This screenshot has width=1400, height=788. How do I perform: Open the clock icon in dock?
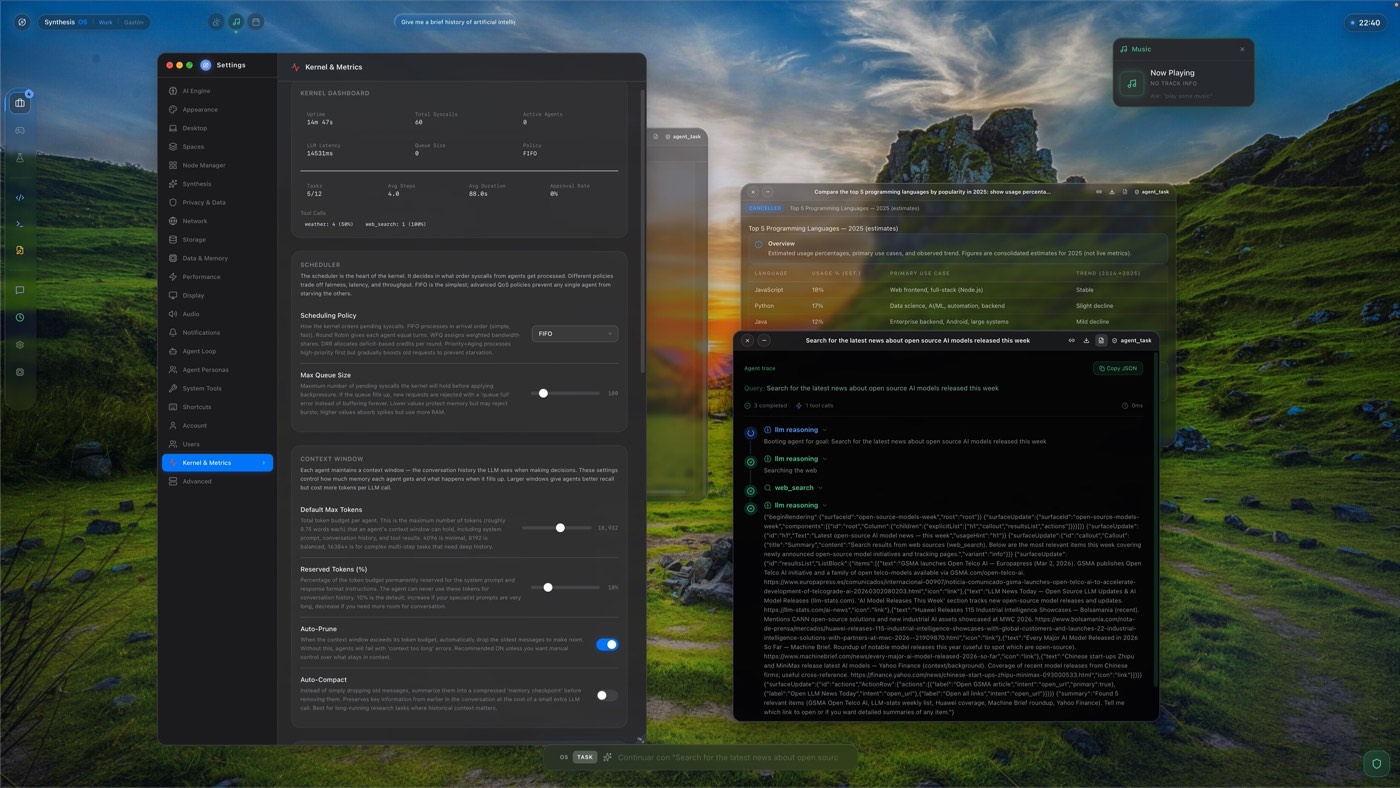20,317
